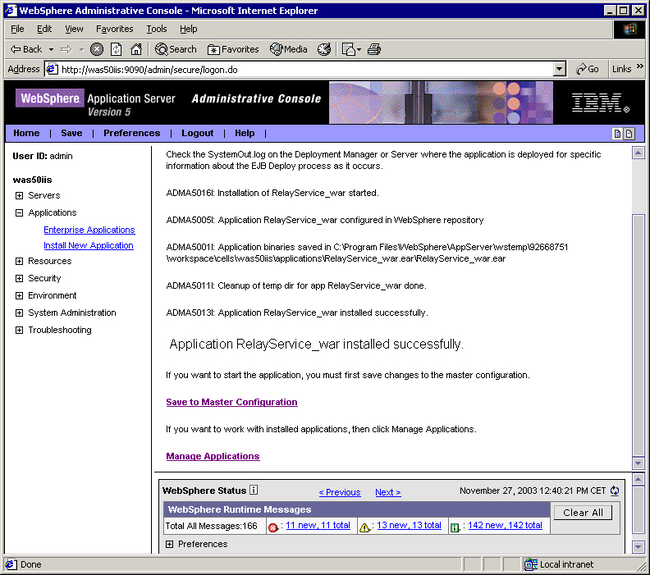Open '142 new, 142 total' messages link
Screen dimensions: 650x575
coord(505,525)
